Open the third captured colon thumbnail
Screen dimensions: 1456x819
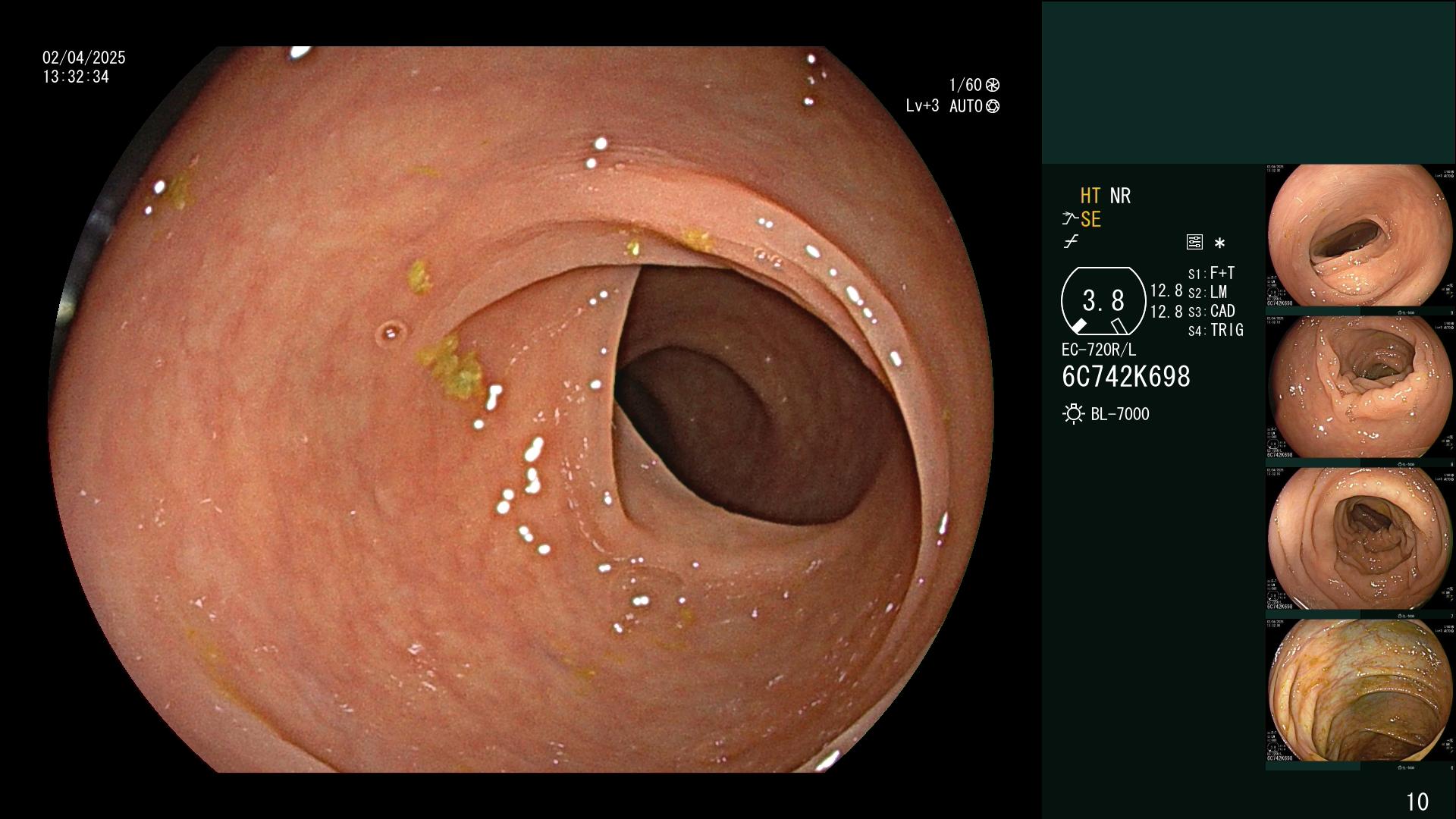coord(1360,539)
